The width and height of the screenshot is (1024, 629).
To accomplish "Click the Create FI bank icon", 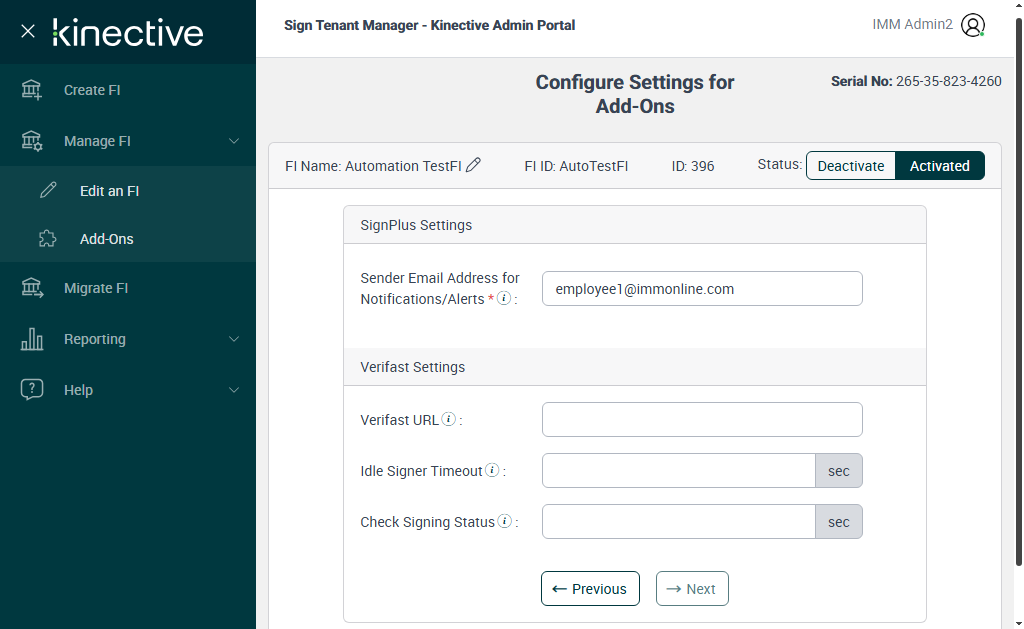I will click(32, 90).
